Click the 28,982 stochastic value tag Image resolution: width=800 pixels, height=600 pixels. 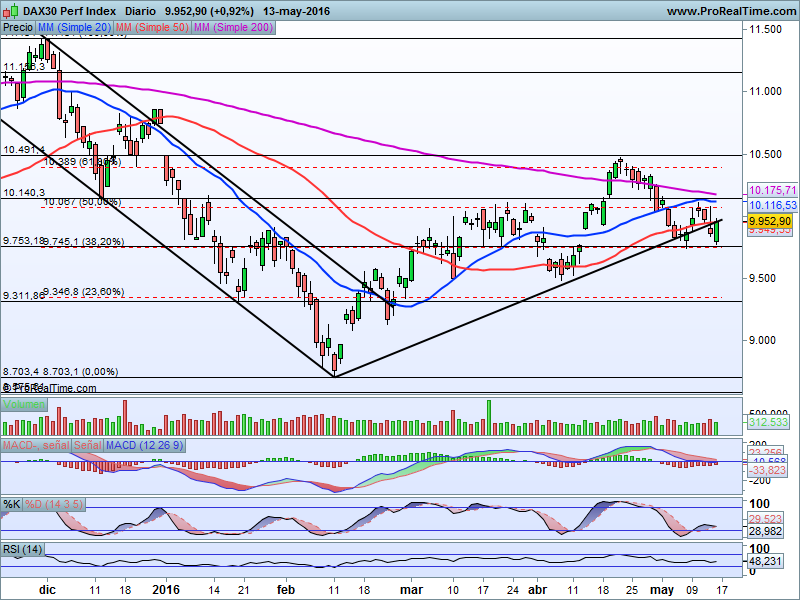[766, 531]
